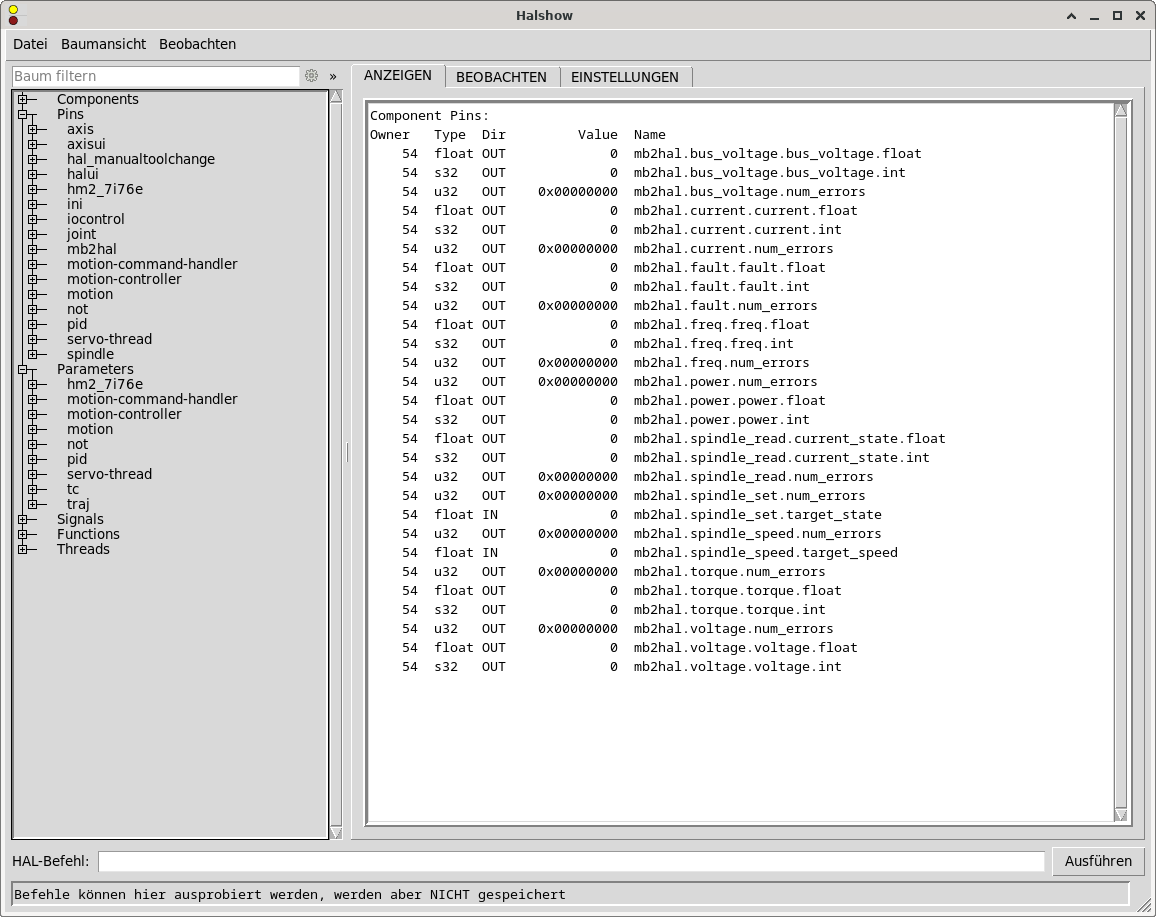The image size is (1156, 917).
Task: Switch to the ANZEIGEN tab
Action: (x=398, y=76)
